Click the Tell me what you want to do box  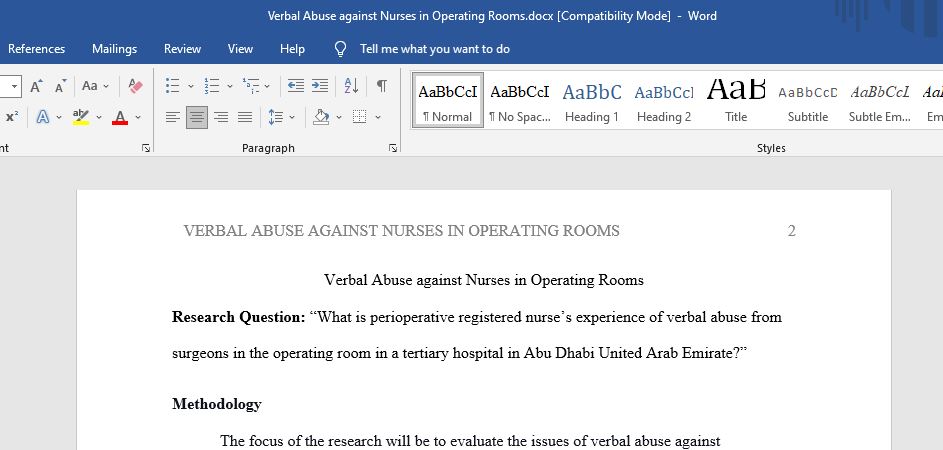[x=435, y=49]
